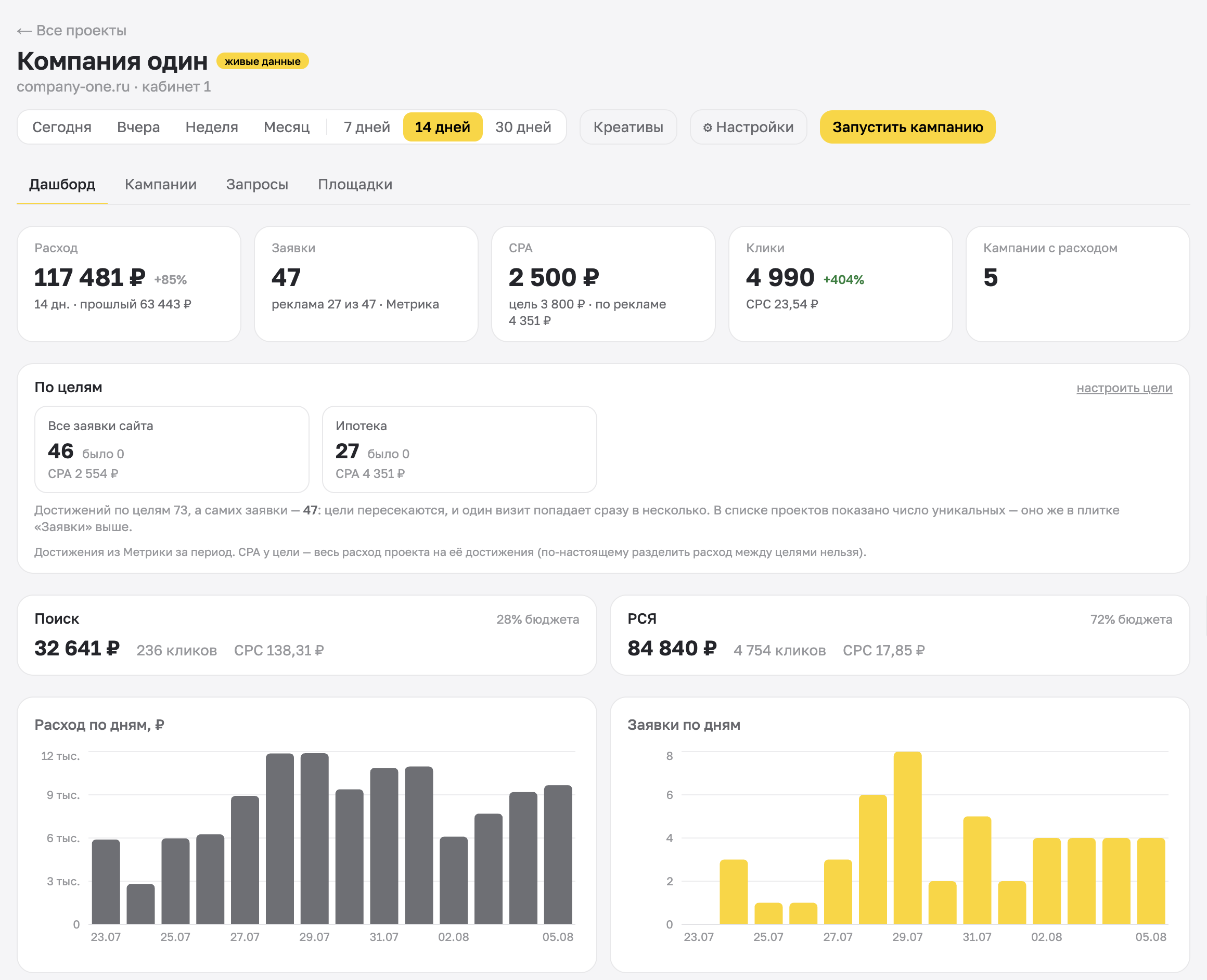The width and height of the screenshot is (1207, 980).
Task: Open the Ипотека goal card
Action: pyautogui.click(x=459, y=449)
